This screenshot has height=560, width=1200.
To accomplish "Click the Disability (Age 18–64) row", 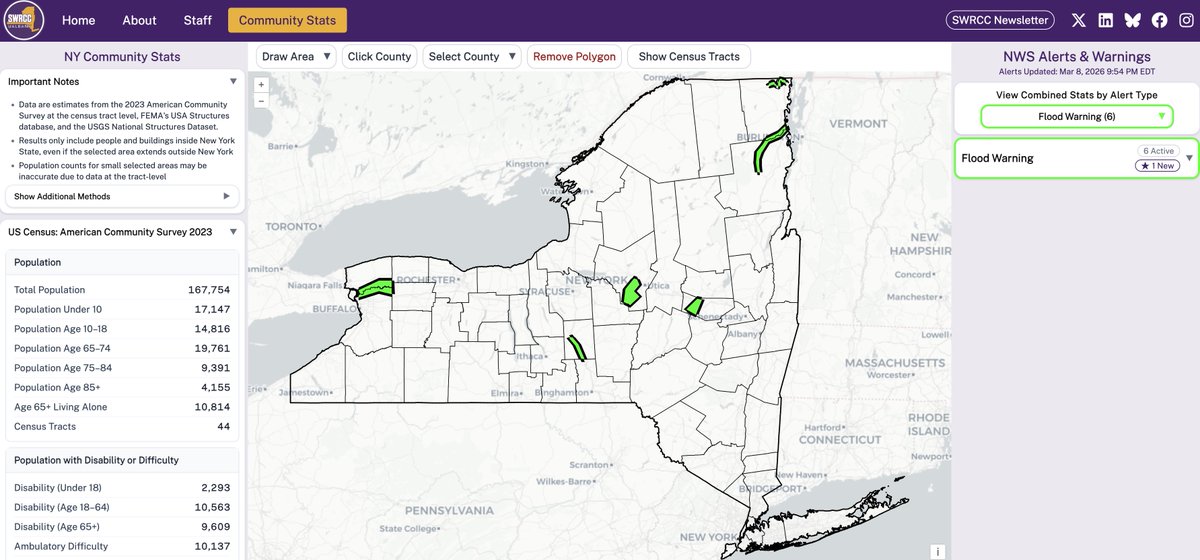I will [x=122, y=507].
